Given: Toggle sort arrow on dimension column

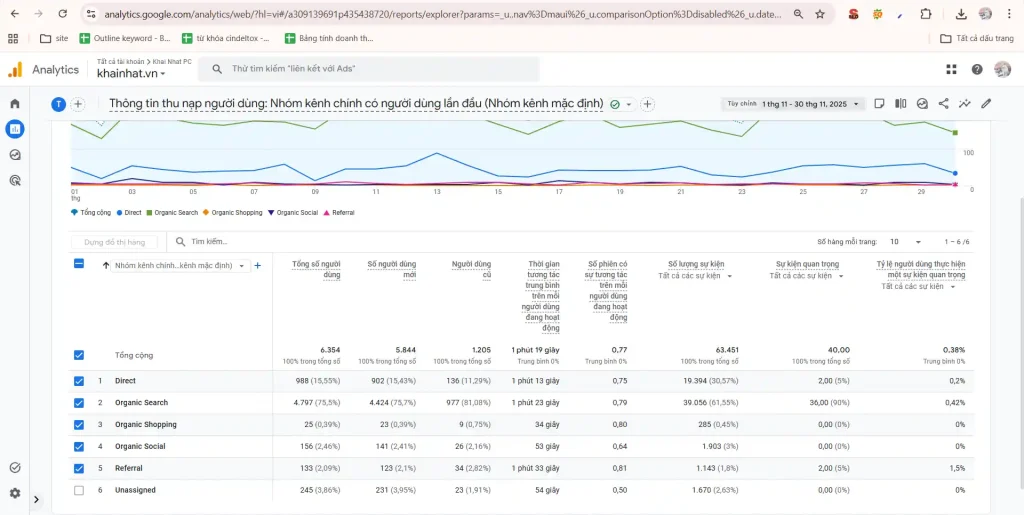Looking at the screenshot, I should (x=106, y=266).
